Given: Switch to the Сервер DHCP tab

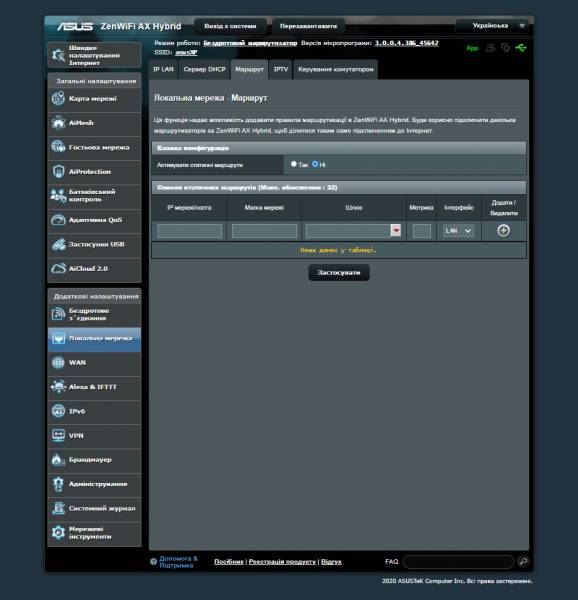Looking at the screenshot, I should (204, 69).
